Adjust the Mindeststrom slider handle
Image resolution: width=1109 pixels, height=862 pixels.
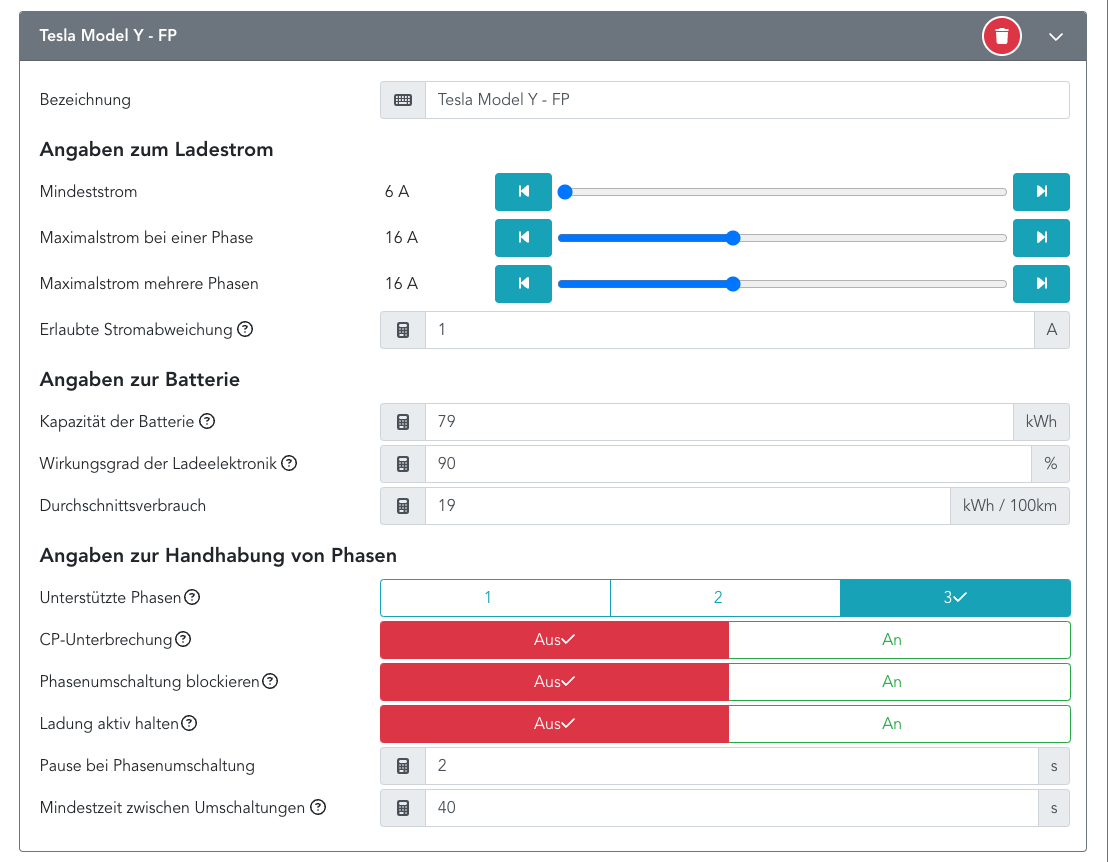coord(565,192)
